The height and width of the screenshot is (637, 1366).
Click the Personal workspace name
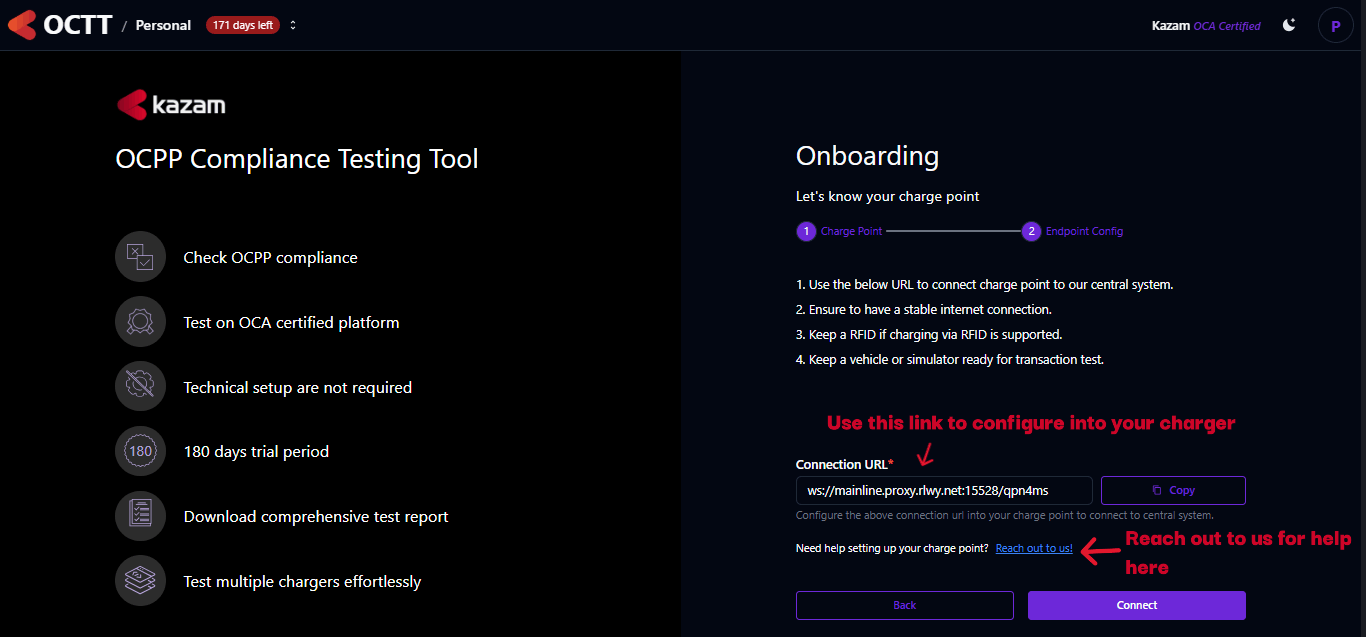tap(163, 25)
